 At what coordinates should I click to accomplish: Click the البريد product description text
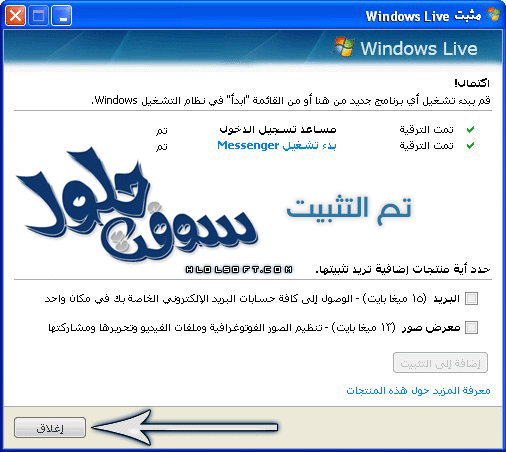(252, 298)
